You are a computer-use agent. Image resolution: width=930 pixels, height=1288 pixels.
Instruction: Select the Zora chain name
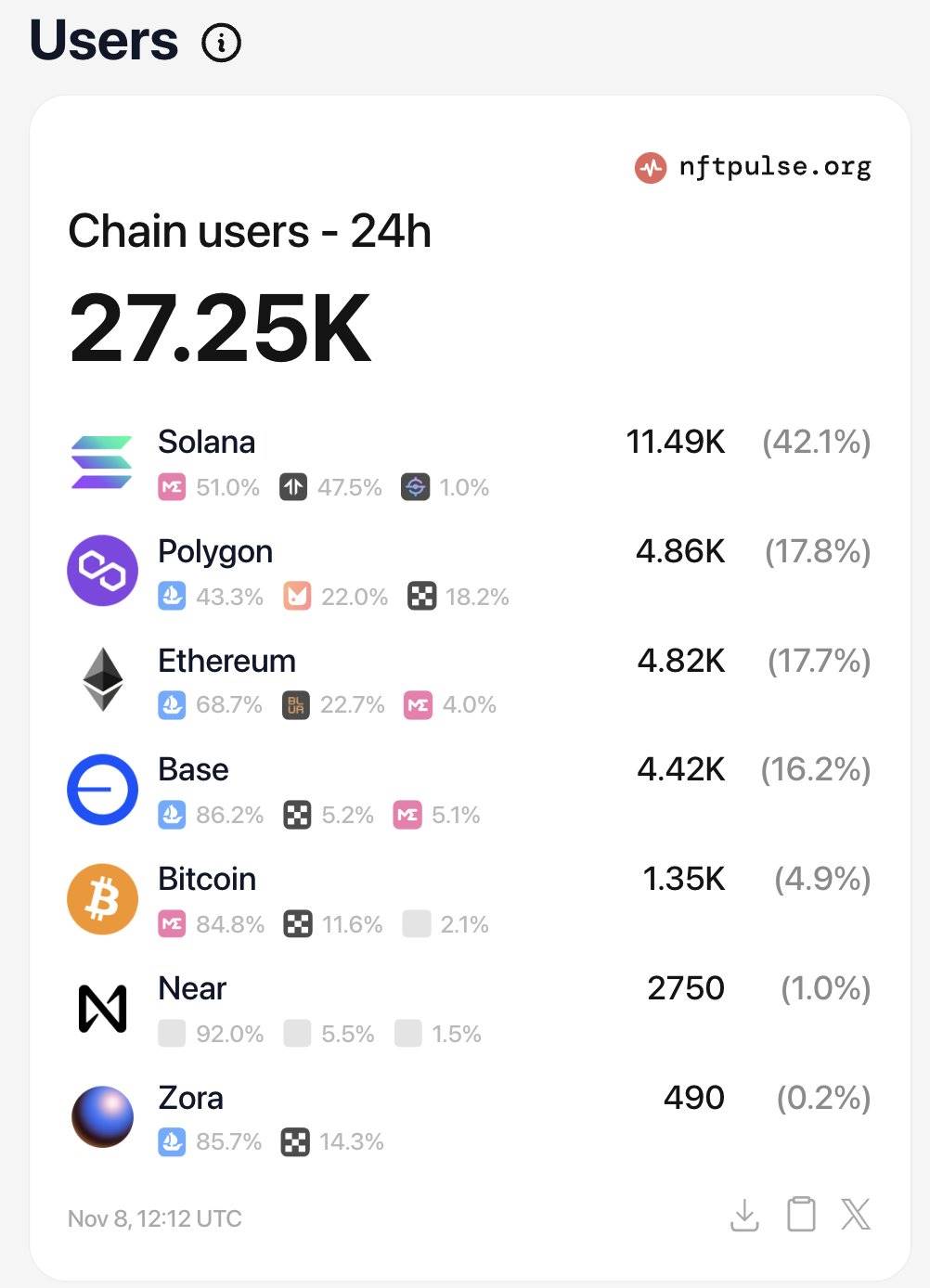click(x=190, y=1098)
